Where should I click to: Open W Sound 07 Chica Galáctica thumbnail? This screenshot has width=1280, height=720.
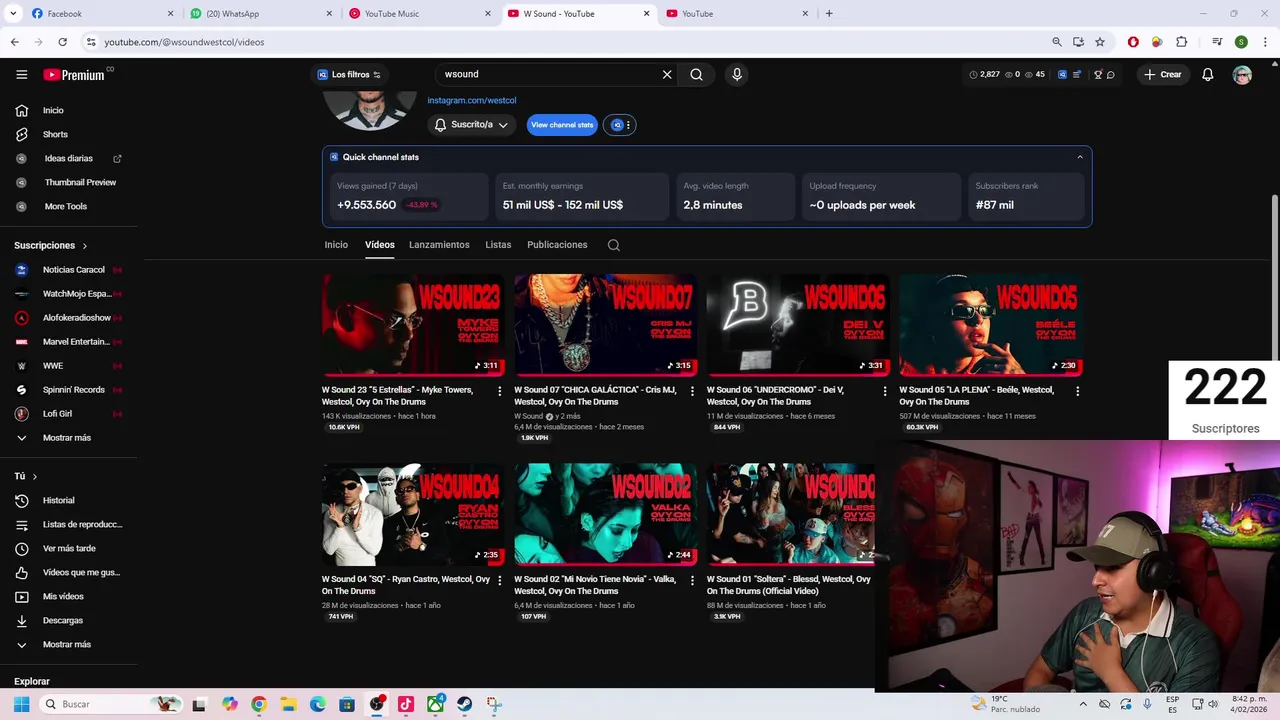point(605,325)
